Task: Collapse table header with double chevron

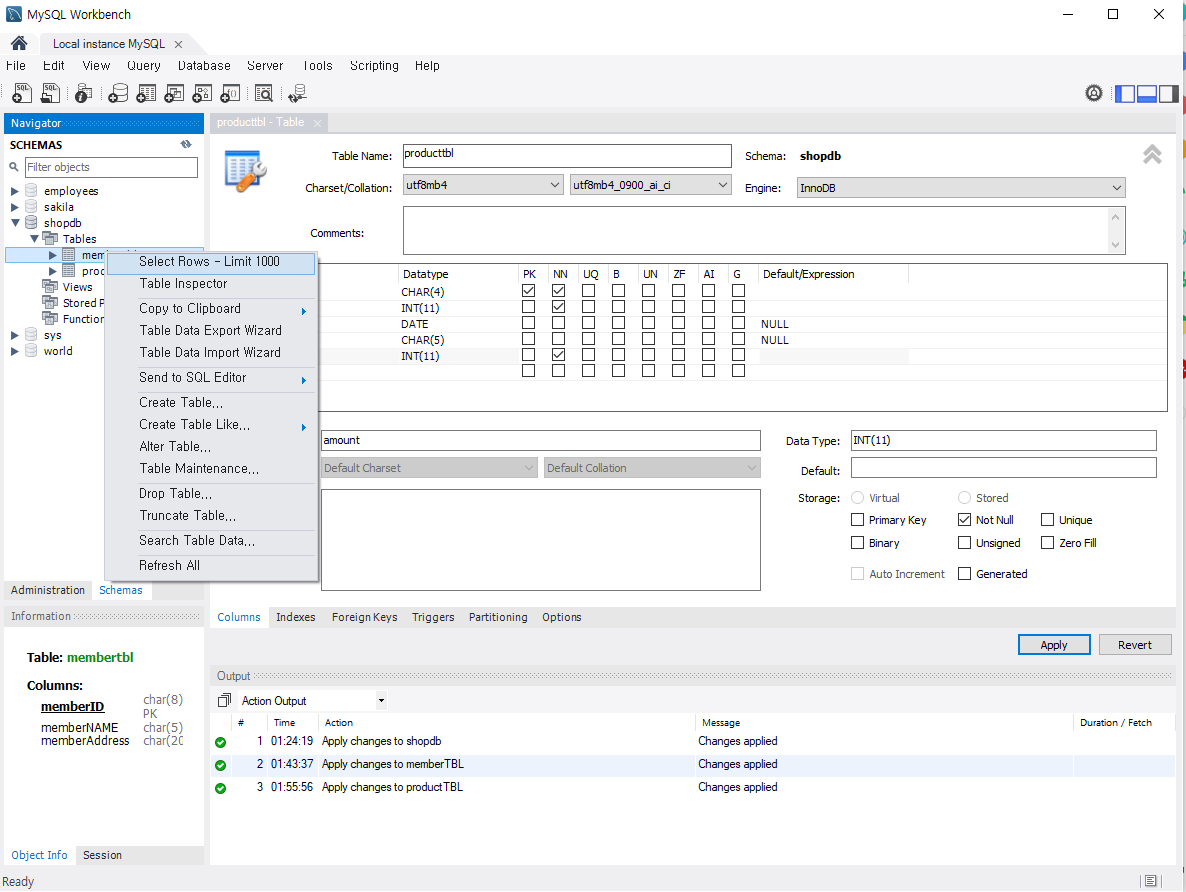Action: (1152, 154)
